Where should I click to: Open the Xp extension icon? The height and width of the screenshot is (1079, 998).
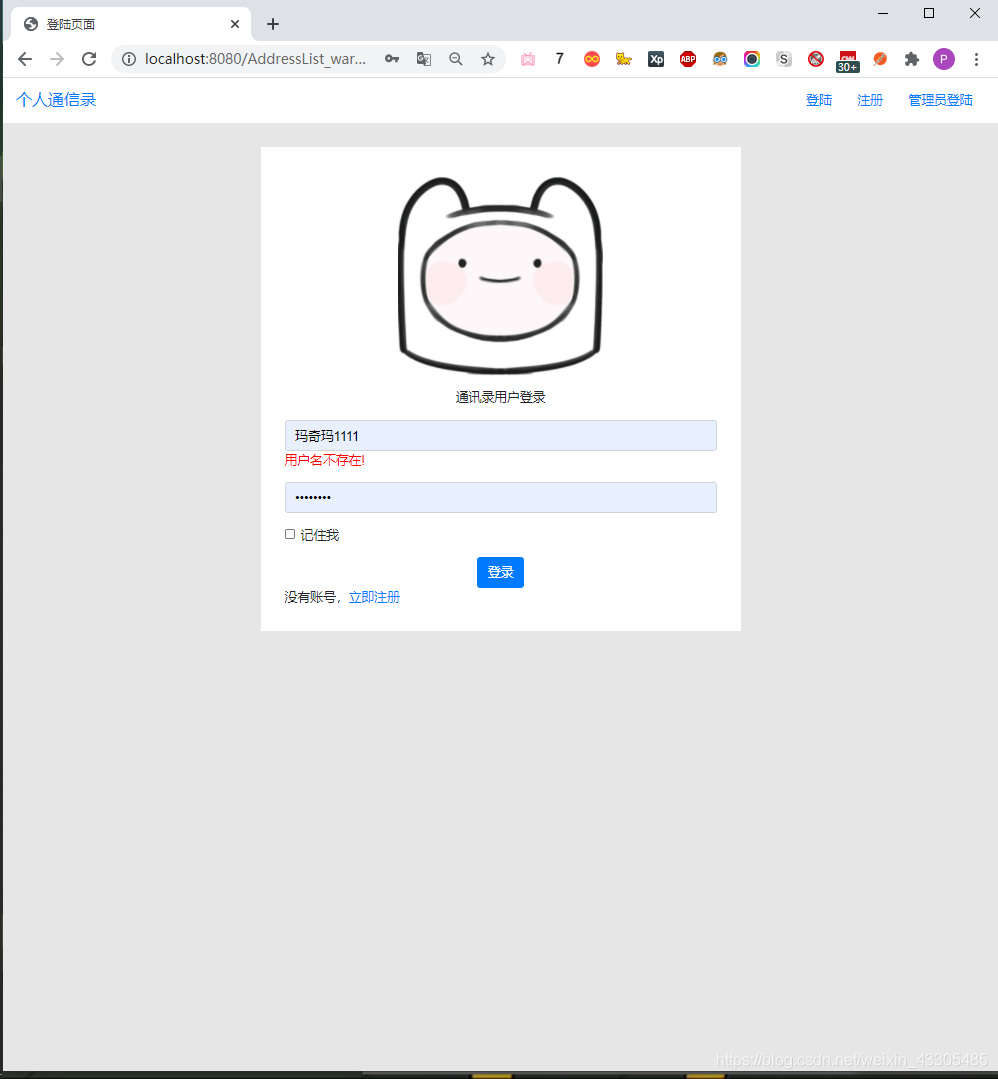click(x=656, y=59)
